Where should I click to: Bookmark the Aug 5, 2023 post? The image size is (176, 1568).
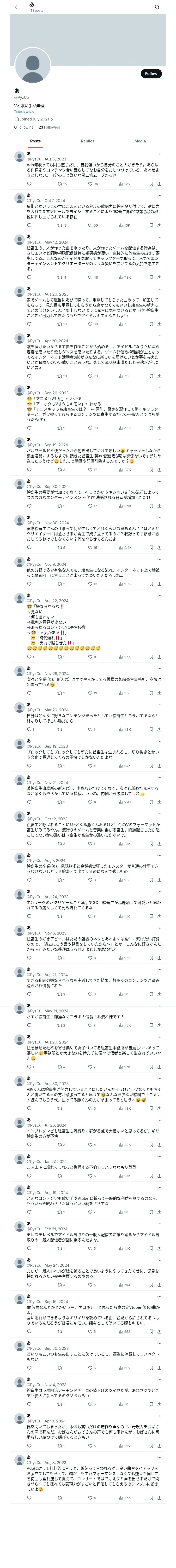tap(151, 183)
